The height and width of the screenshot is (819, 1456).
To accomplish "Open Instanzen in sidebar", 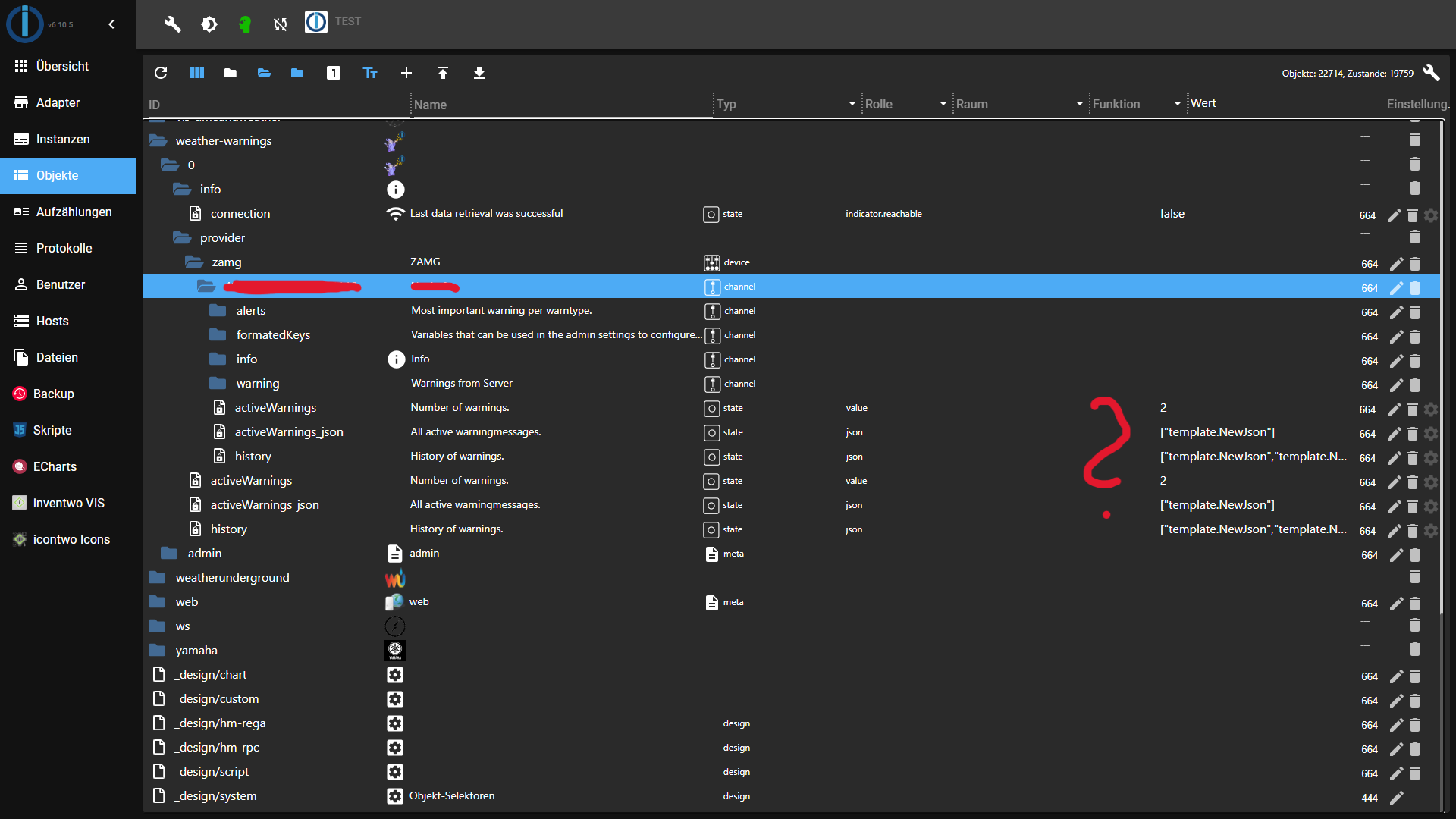I will [67, 139].
